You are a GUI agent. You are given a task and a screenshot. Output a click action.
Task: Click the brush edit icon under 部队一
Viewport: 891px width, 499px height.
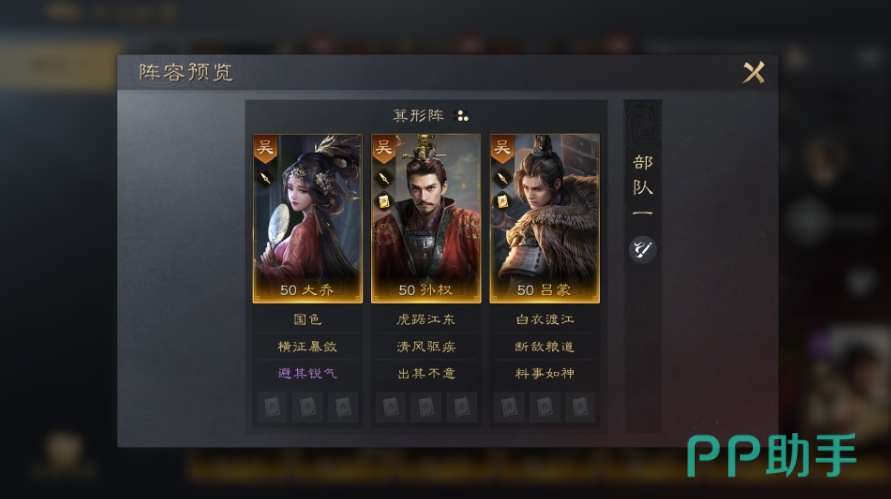[x=643, y=250]
